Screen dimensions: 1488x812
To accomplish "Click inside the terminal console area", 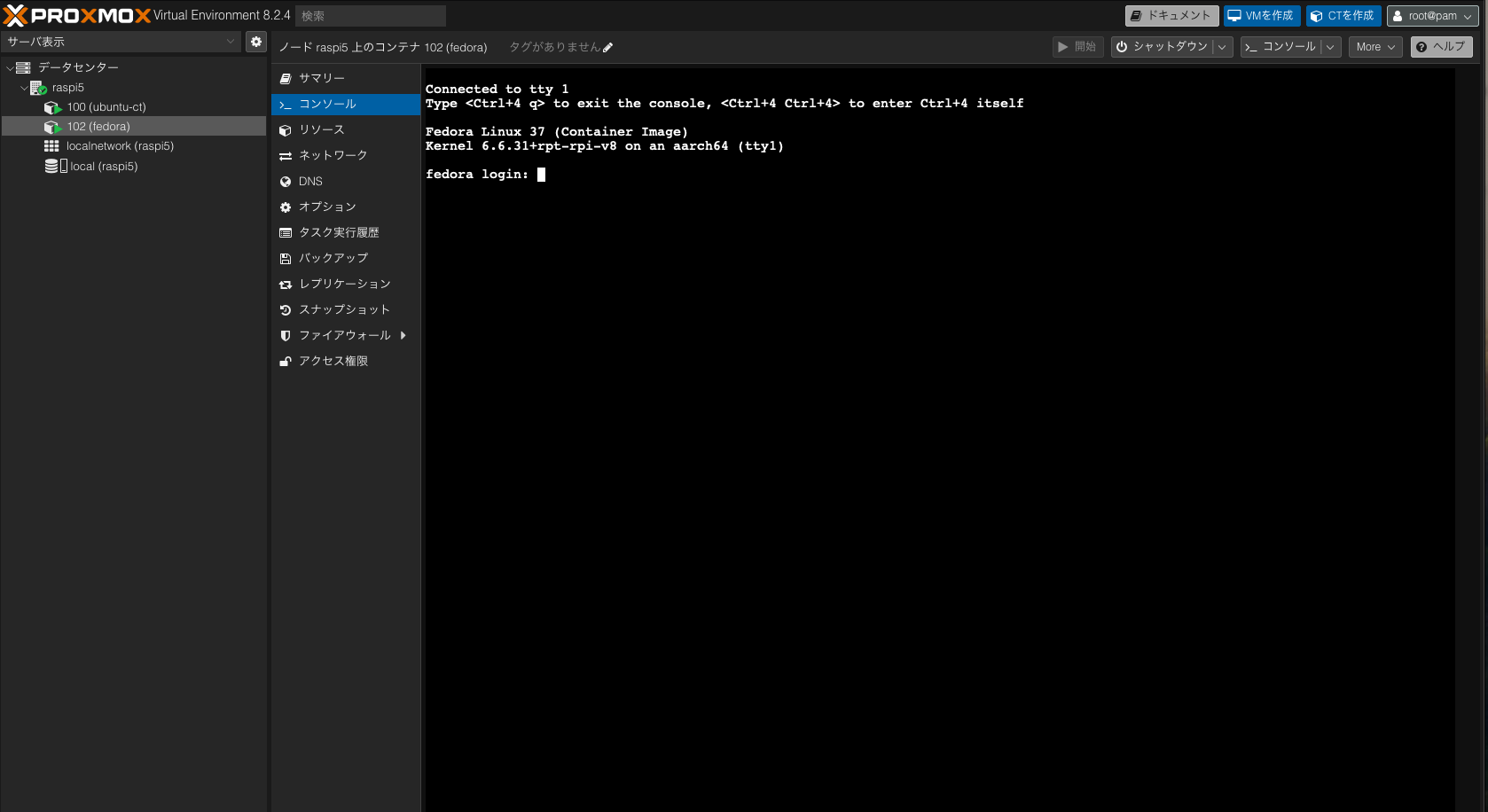I will pyautogui.click(x=939, y=440).
